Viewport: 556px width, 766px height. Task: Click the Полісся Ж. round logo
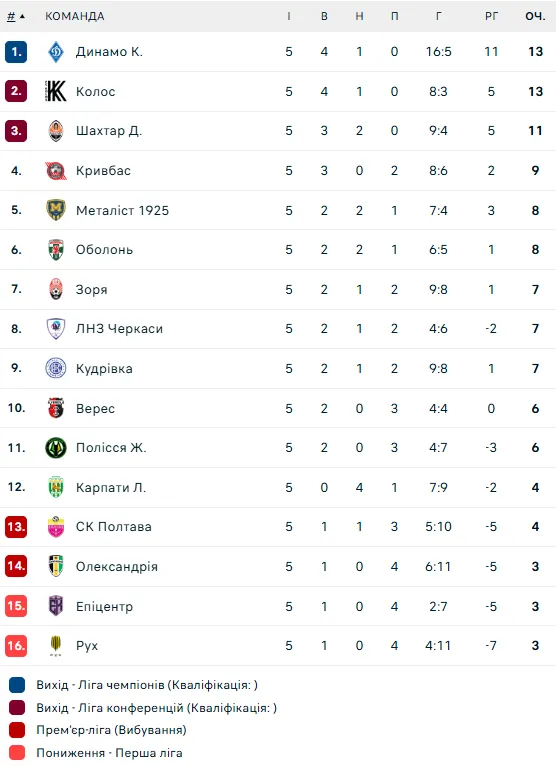click(x=56, y=447)
